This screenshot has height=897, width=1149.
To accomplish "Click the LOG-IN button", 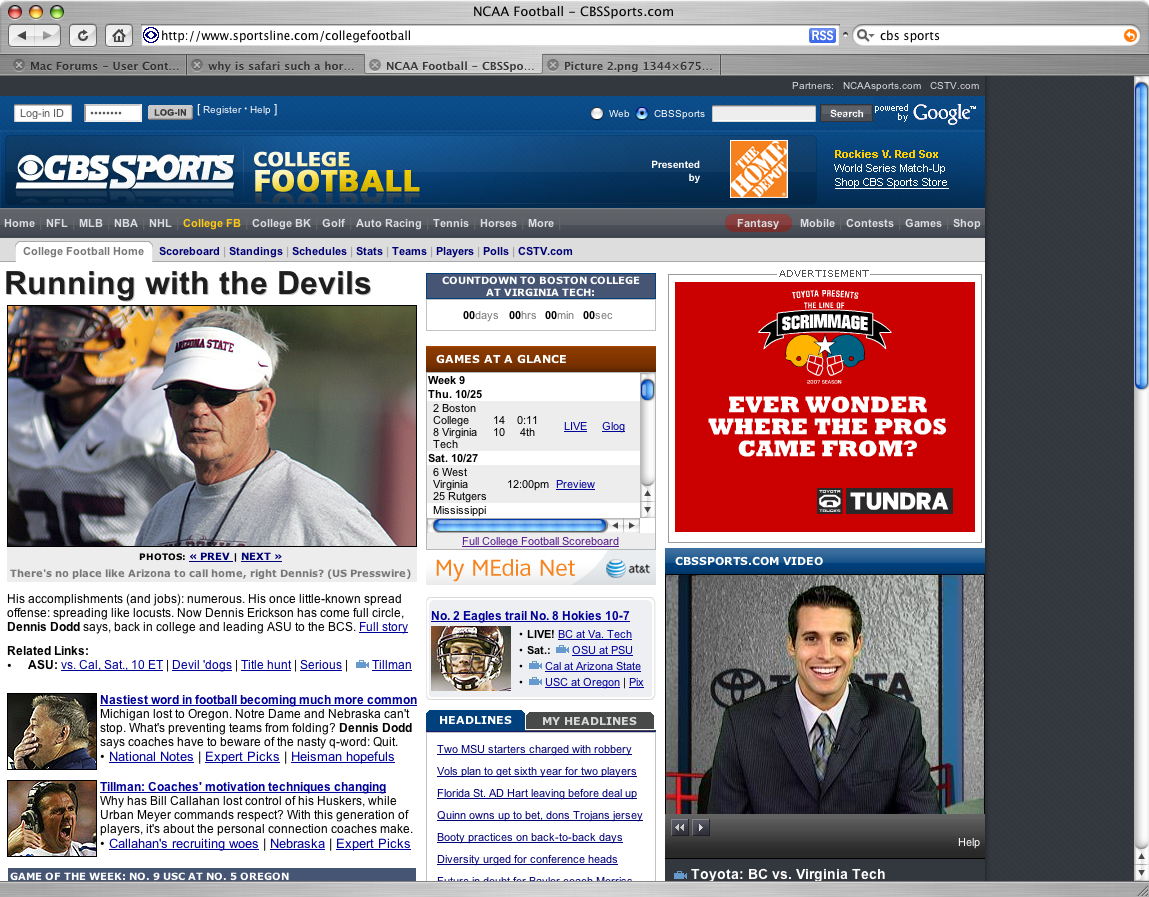I will [x=170, y=112].
